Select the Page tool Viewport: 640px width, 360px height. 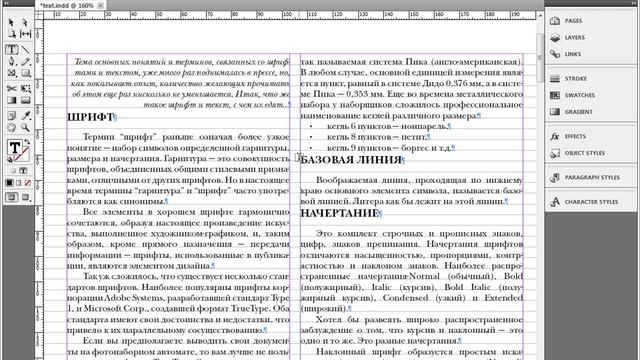coord(11,34)
